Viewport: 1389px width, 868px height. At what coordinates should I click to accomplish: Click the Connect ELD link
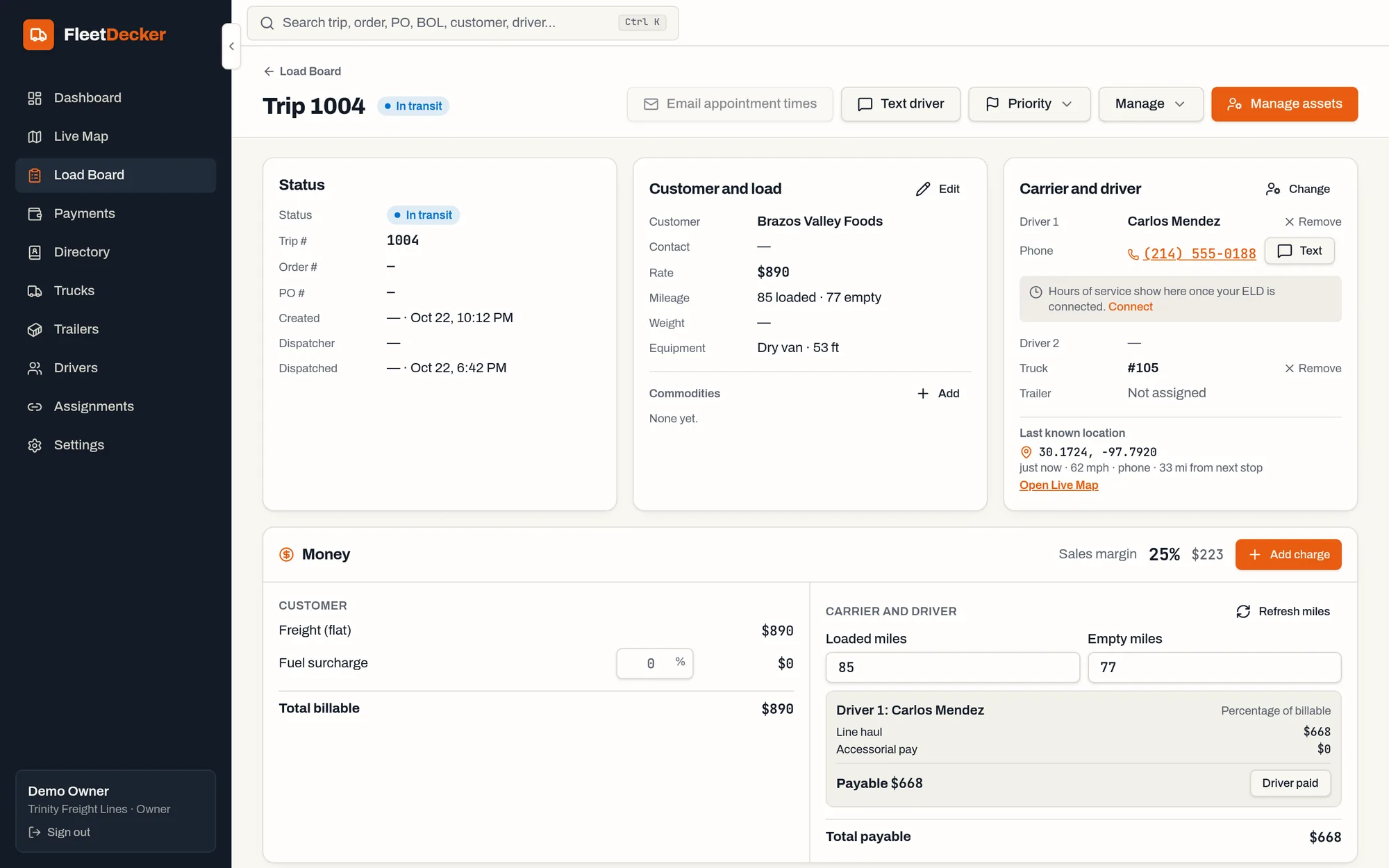pos(1130,307)
